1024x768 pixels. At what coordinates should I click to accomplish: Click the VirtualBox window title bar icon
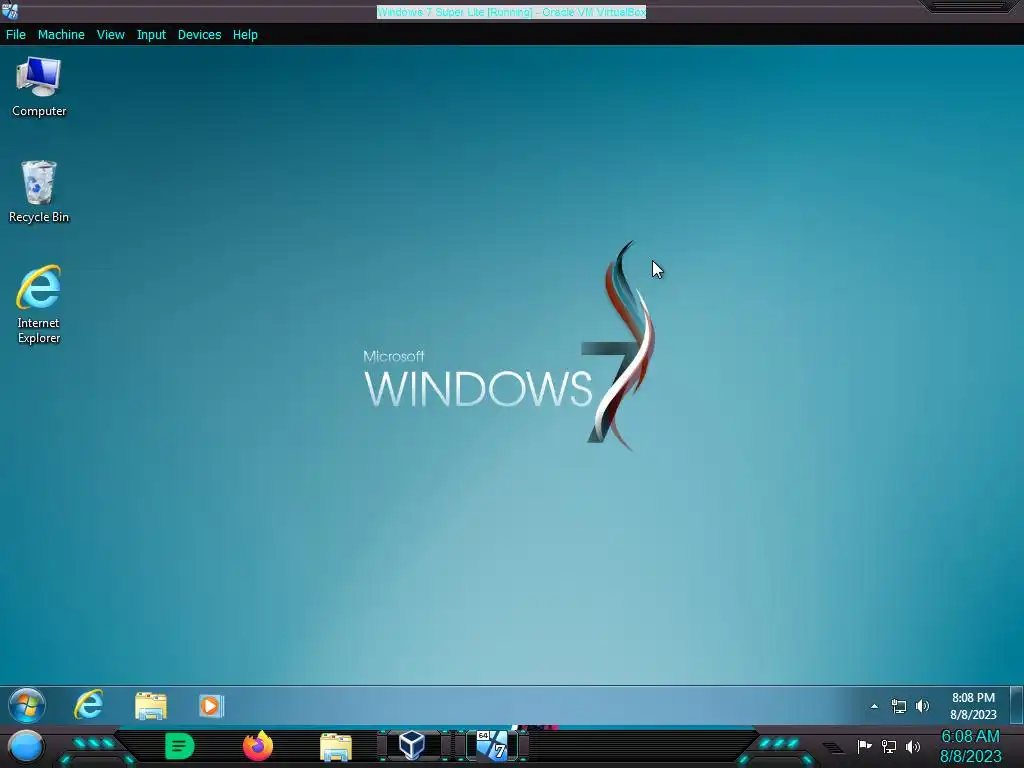[10, 11]
